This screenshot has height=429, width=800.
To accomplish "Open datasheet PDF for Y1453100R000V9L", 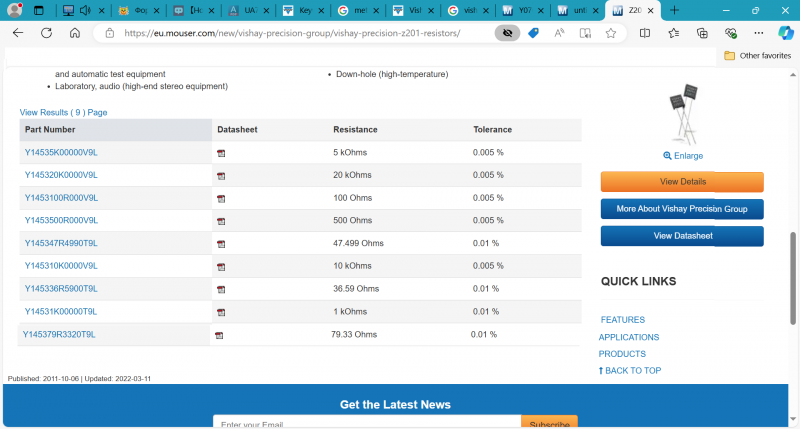I will pos(221,198).
